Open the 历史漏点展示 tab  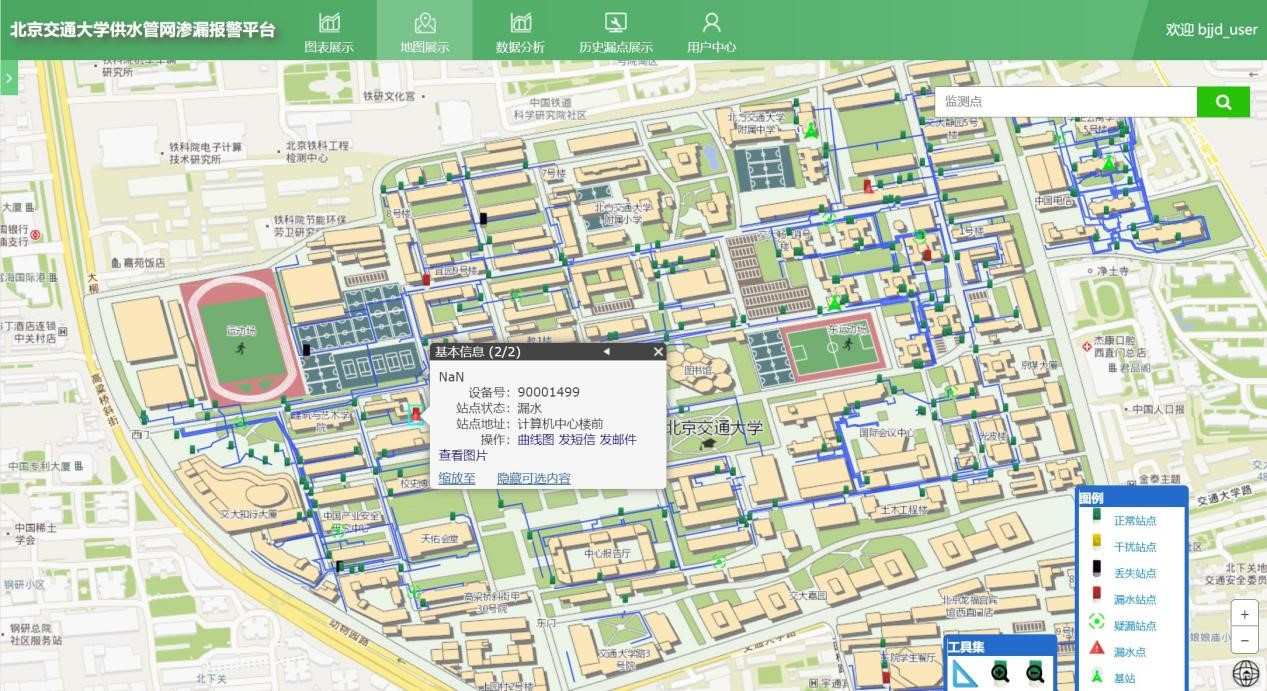[615, 31]
